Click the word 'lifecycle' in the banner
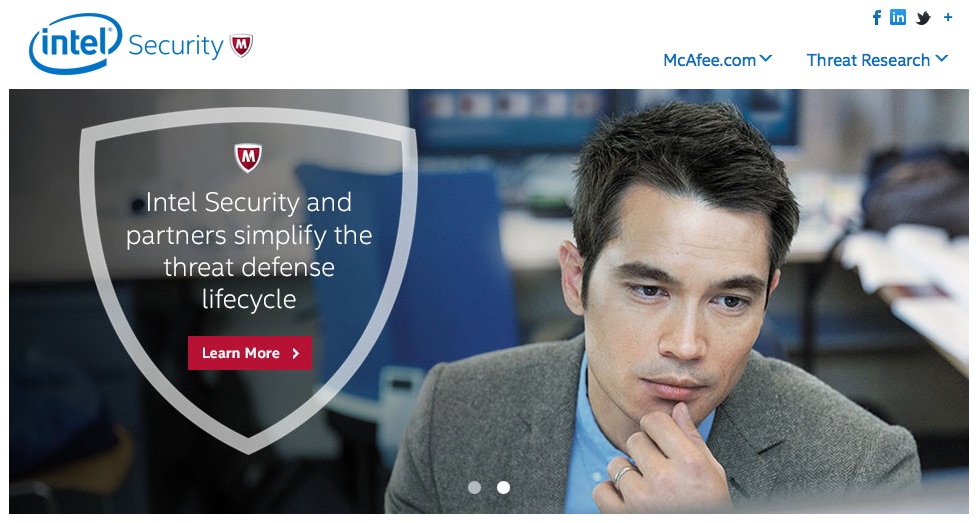Image resolution: width=976 pixels, height=523 pixels. [x=249, y=299]
